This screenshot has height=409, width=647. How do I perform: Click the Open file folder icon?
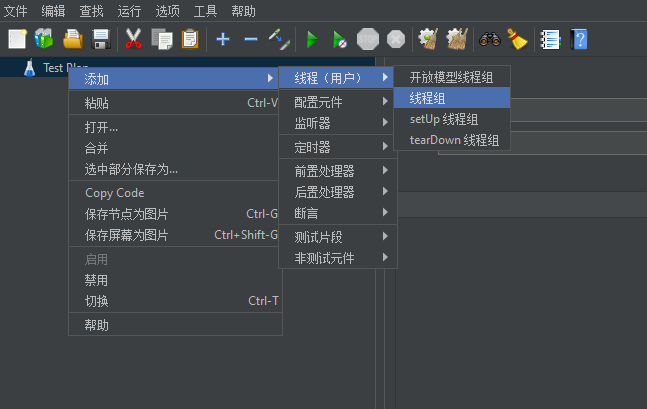73,39
